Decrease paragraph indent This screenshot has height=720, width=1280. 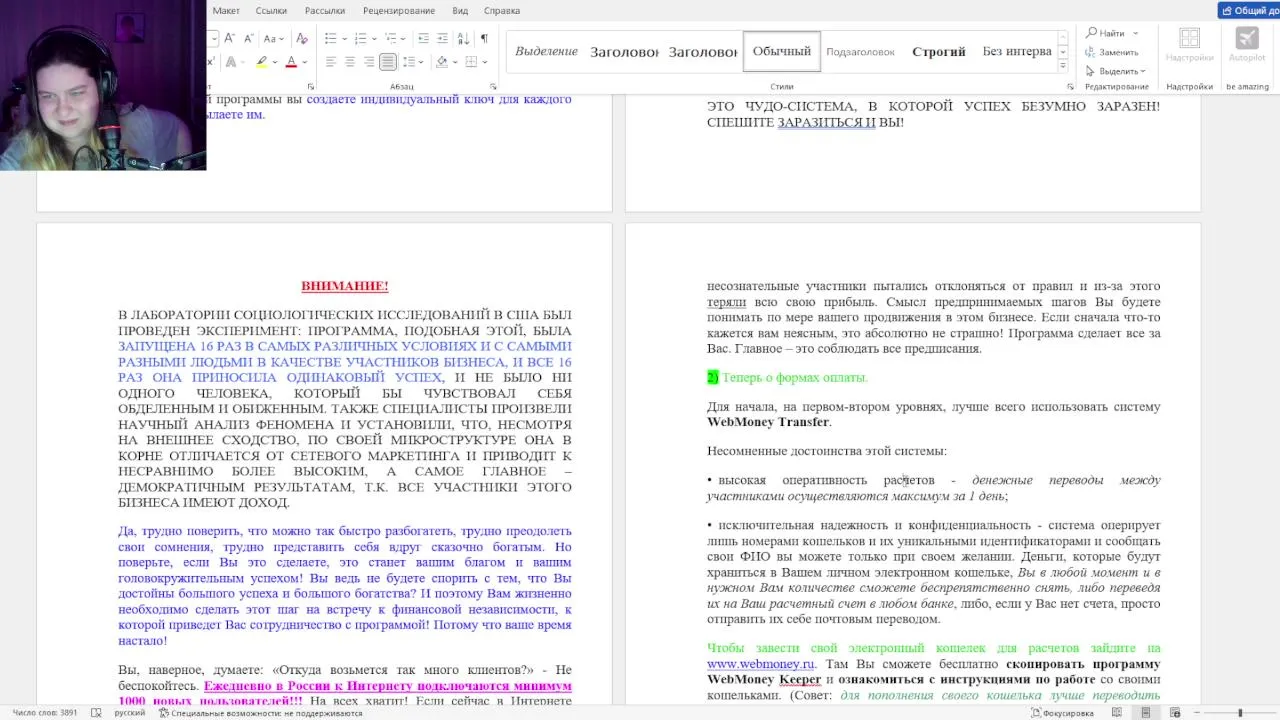(423, 38)
